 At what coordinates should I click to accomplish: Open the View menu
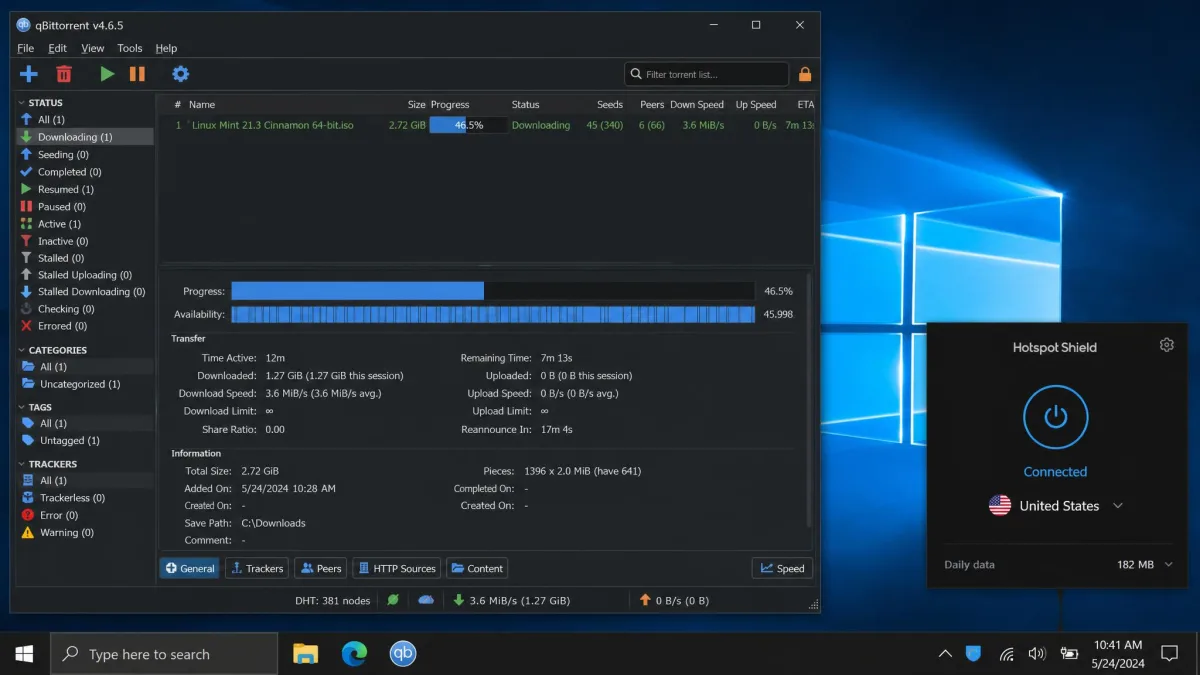(93, 48)
